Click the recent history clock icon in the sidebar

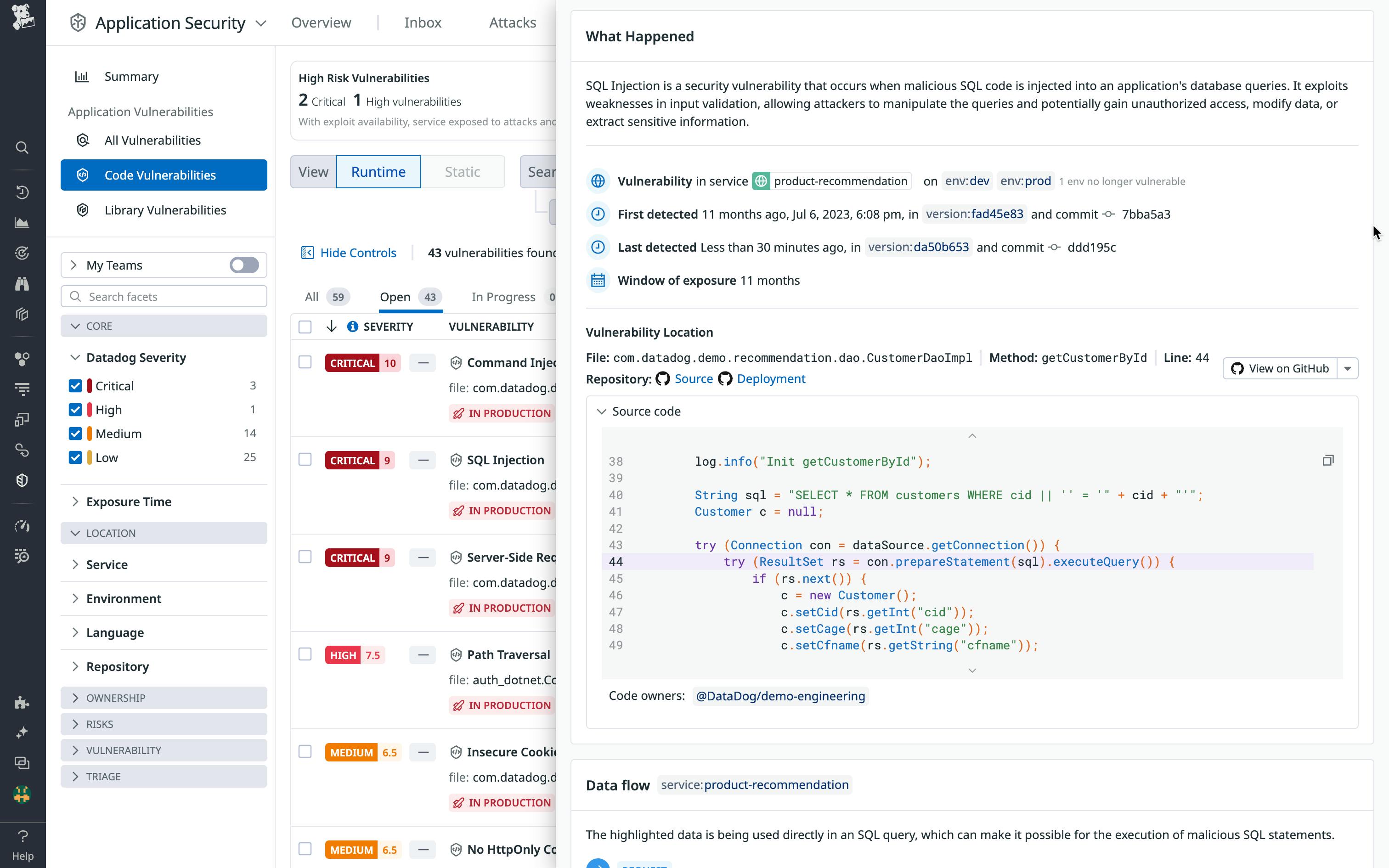pos(22,192)
